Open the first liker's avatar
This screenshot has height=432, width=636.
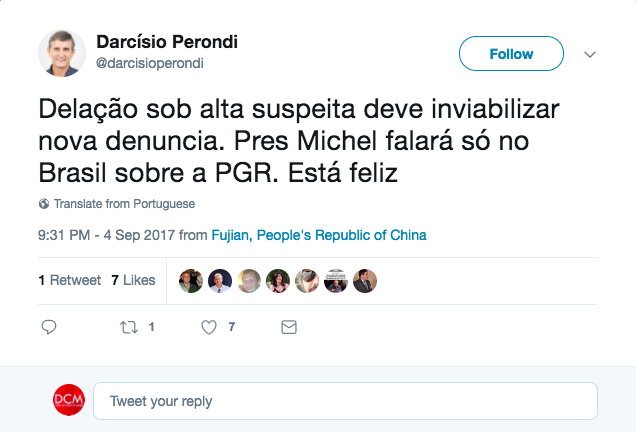pos(191,281)
